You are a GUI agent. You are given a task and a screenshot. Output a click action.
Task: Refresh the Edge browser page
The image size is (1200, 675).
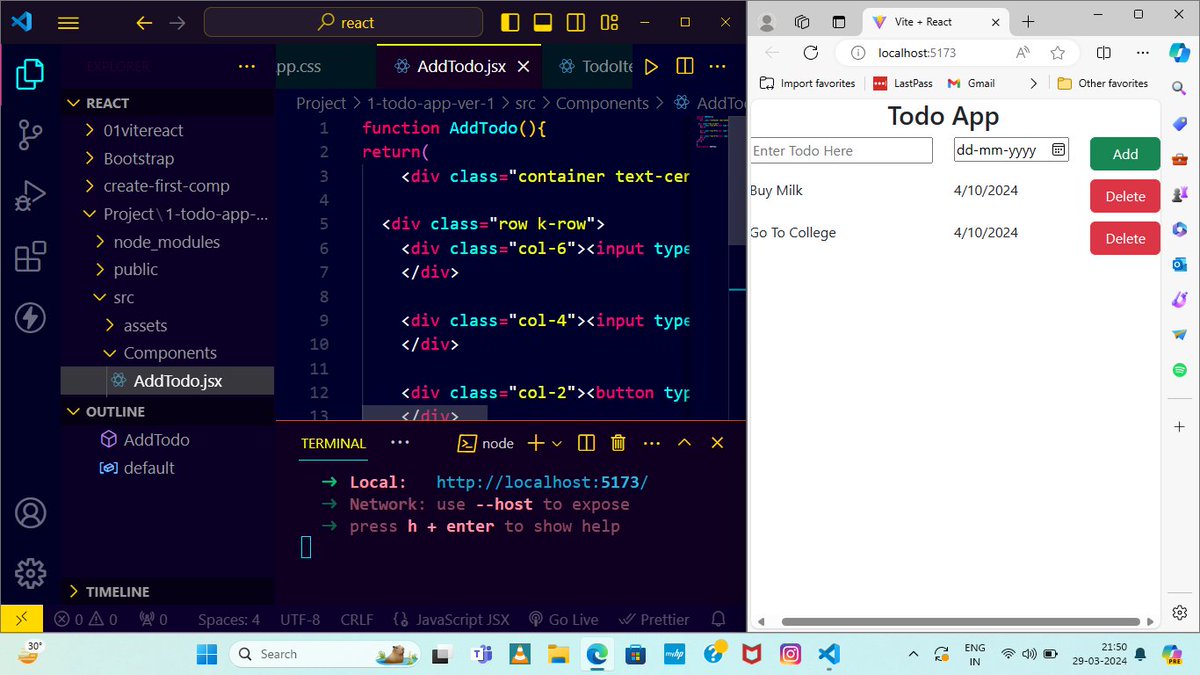tap(811, 53)
